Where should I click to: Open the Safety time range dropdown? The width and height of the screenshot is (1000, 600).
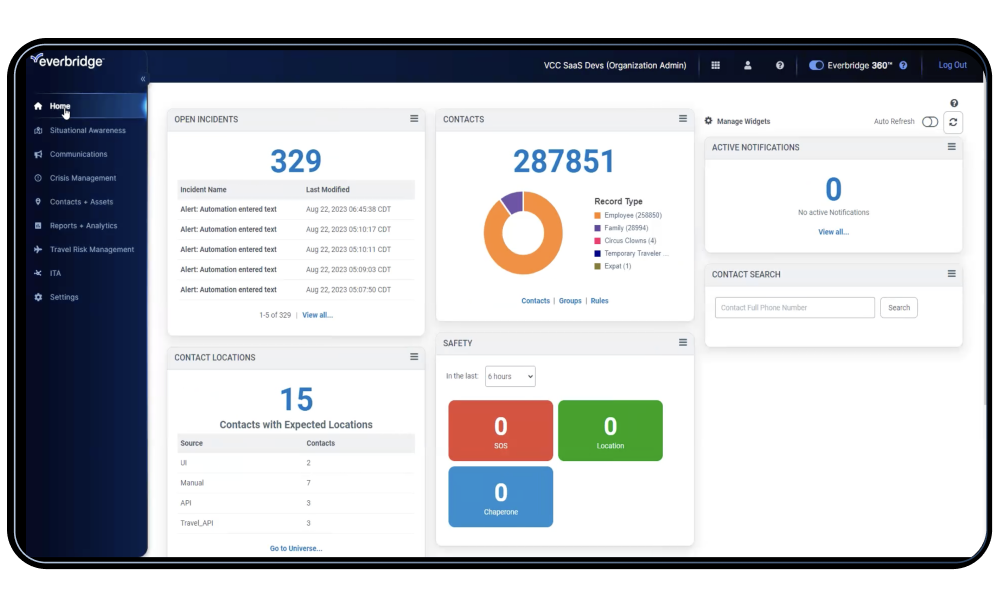click(510, 376)
